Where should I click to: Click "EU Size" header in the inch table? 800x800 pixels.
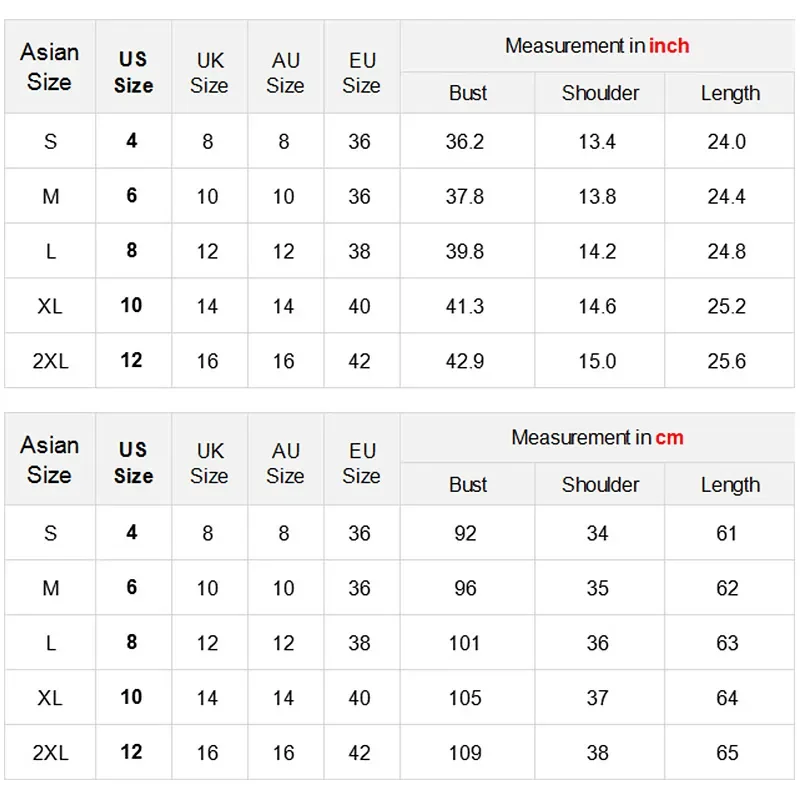coord(361,73)
